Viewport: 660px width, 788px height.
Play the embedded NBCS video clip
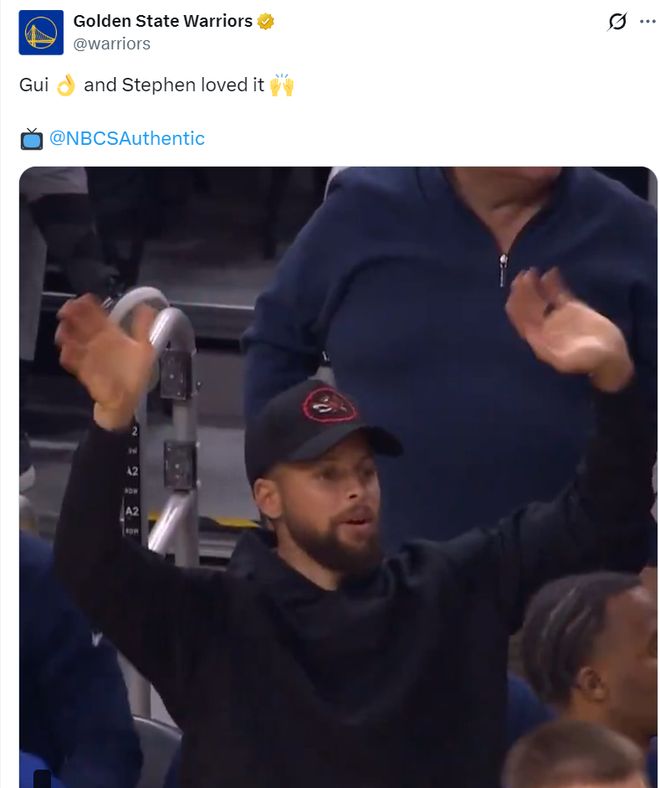(338, 477)
